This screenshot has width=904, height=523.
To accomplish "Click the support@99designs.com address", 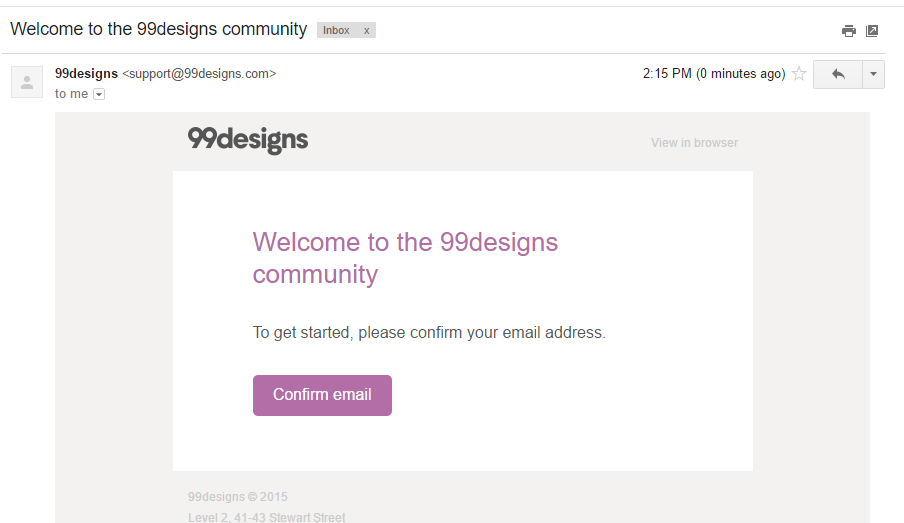I will [199, 74].
